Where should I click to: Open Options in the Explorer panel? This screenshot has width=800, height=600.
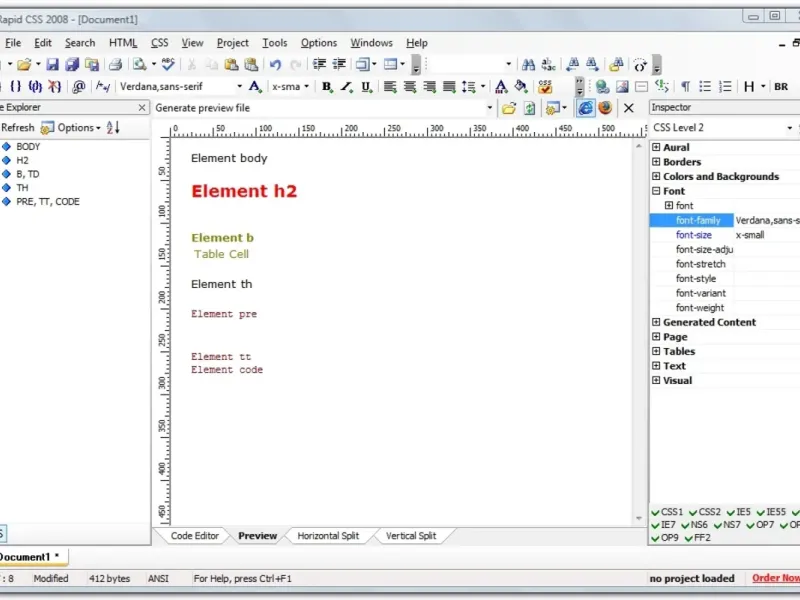pyautogui.click(x=71, y=128)
